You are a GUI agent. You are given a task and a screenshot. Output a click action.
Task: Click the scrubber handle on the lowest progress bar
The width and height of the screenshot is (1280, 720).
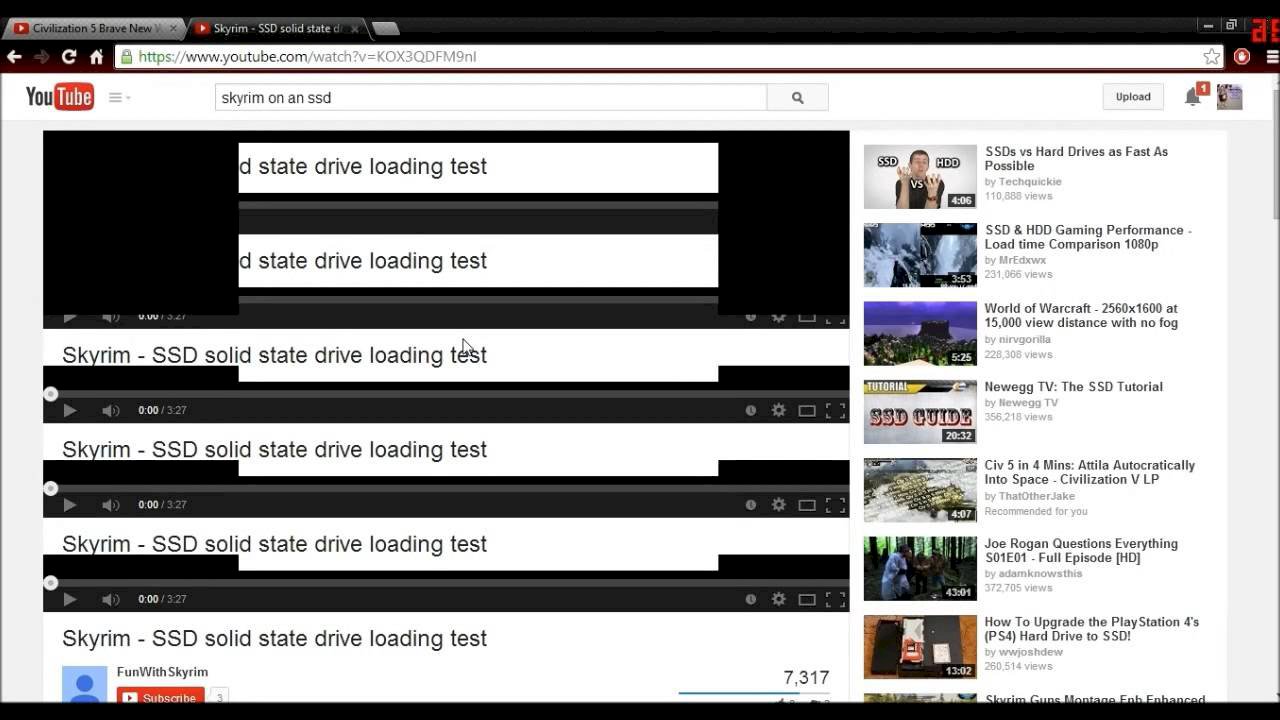click(x=51, y=583)
